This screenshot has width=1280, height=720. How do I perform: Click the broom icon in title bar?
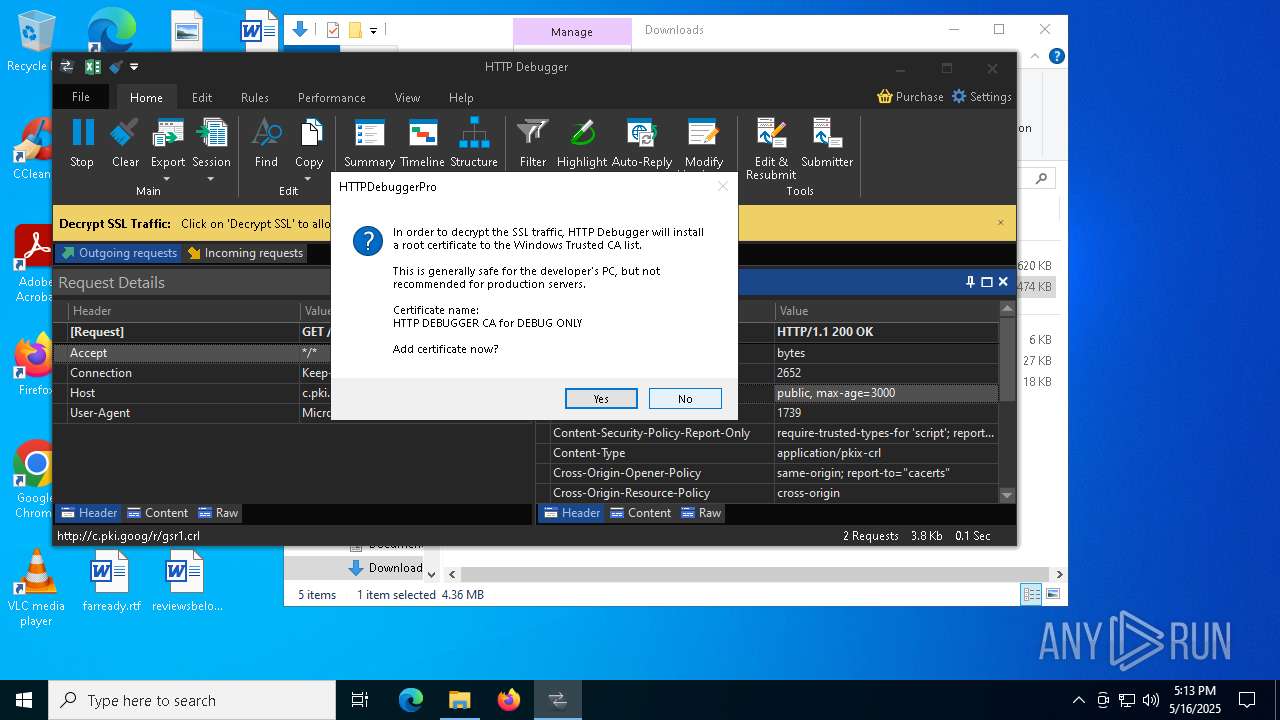pyautogui.click(x=115, y=67)
